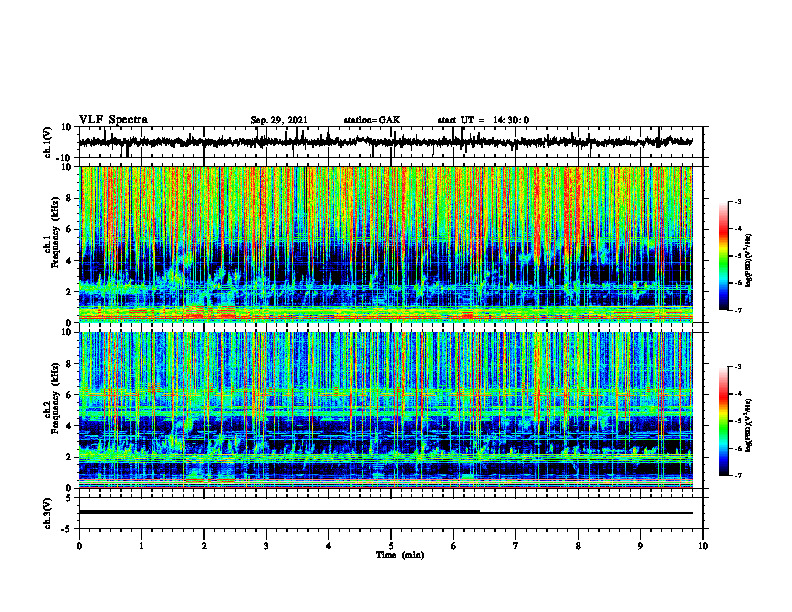
Task: Click the 'VLF Spectra' plot title
Action: coord(113,120)
